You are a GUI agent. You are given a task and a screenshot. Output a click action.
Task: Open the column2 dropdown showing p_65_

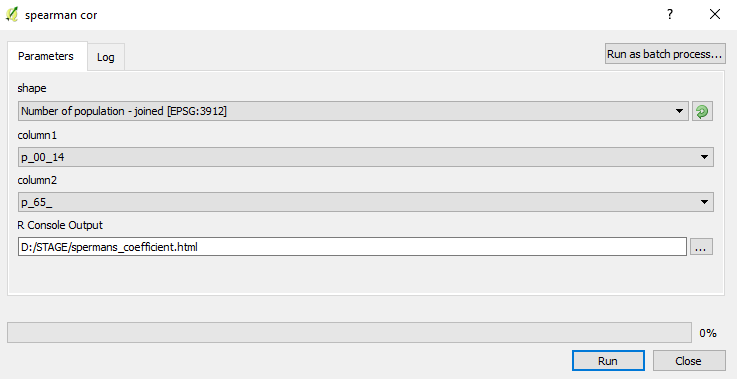(366, 202)
